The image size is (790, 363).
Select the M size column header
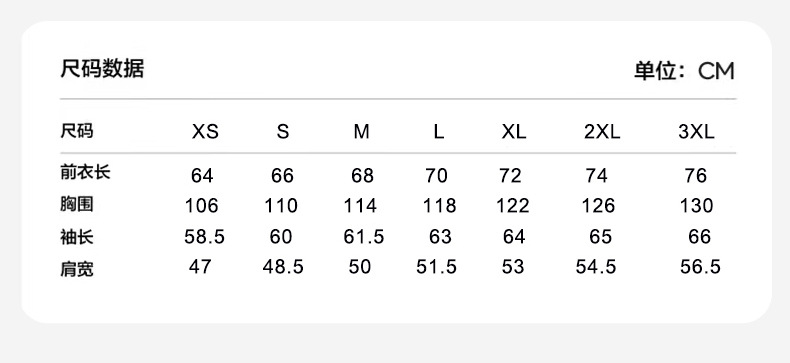(361, 132)
